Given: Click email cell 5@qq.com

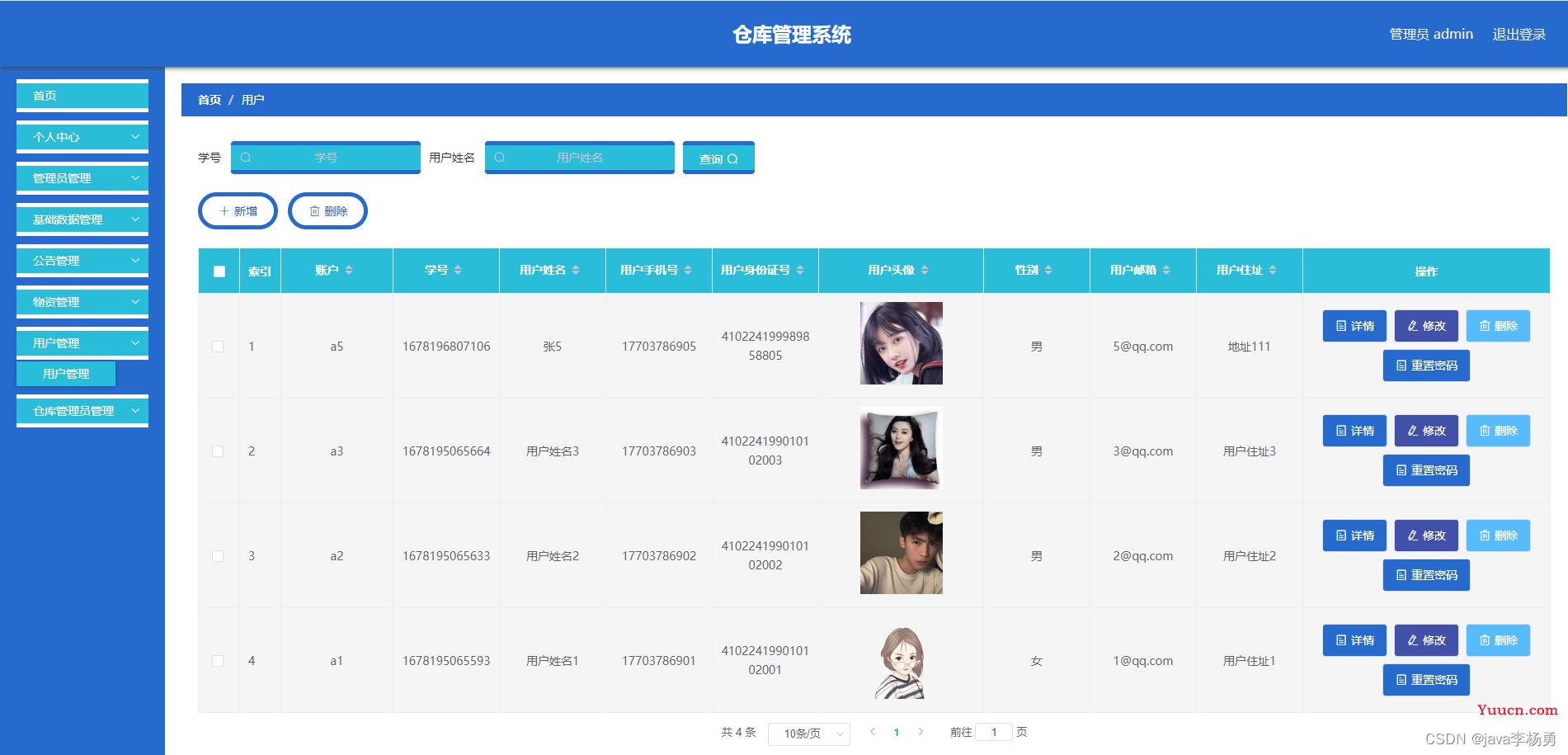Looking at the screenshot, I should 1143,347.
